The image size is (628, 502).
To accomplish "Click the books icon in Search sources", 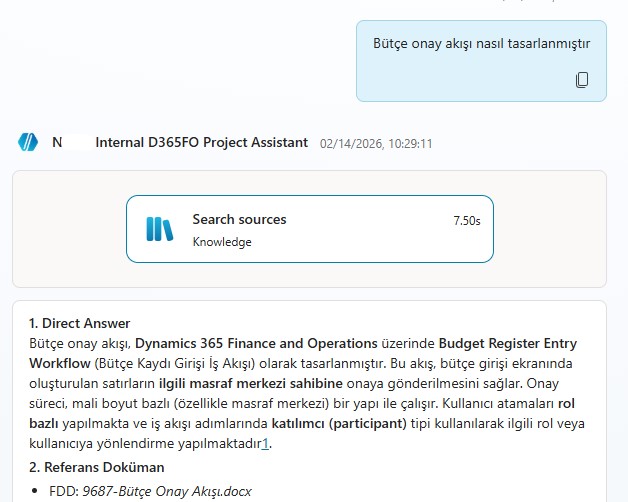I will tap(160, 229).
